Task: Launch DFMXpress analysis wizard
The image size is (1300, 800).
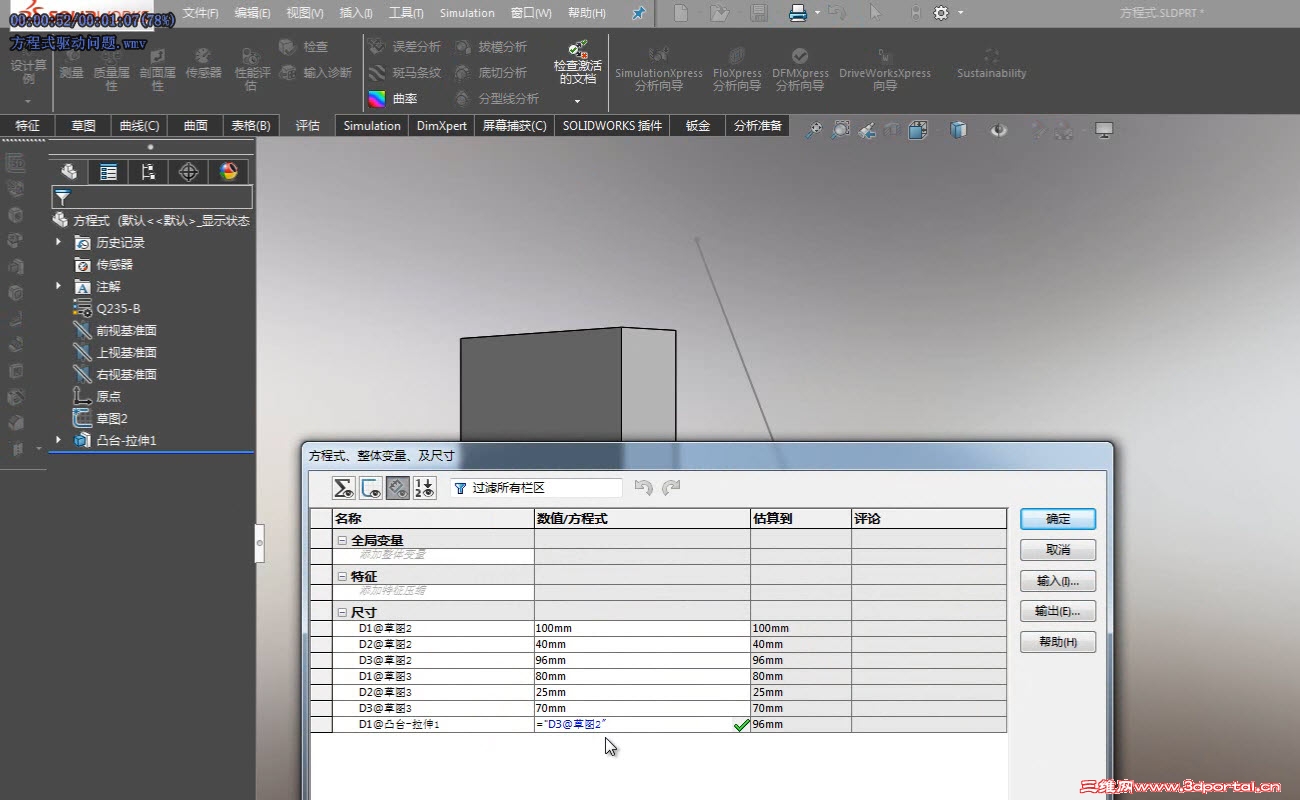Action: (800, 69)
